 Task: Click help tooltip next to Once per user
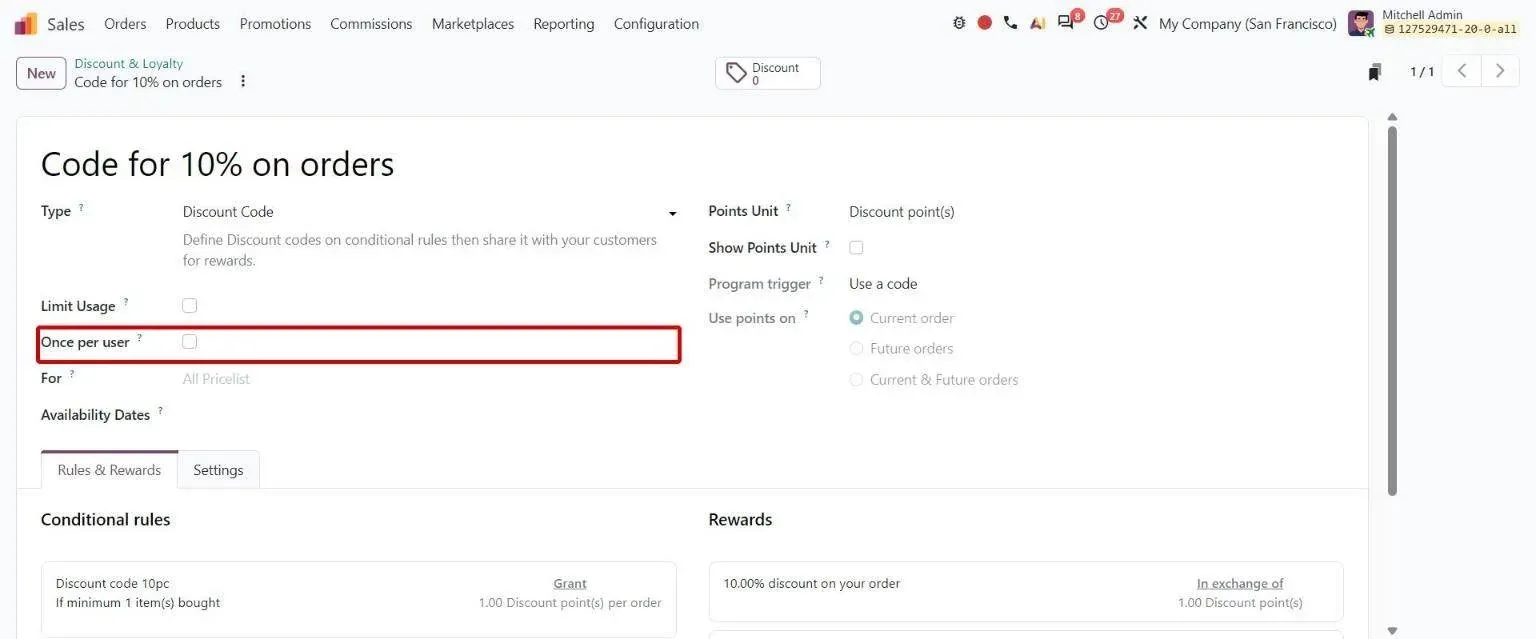point(139,338)
